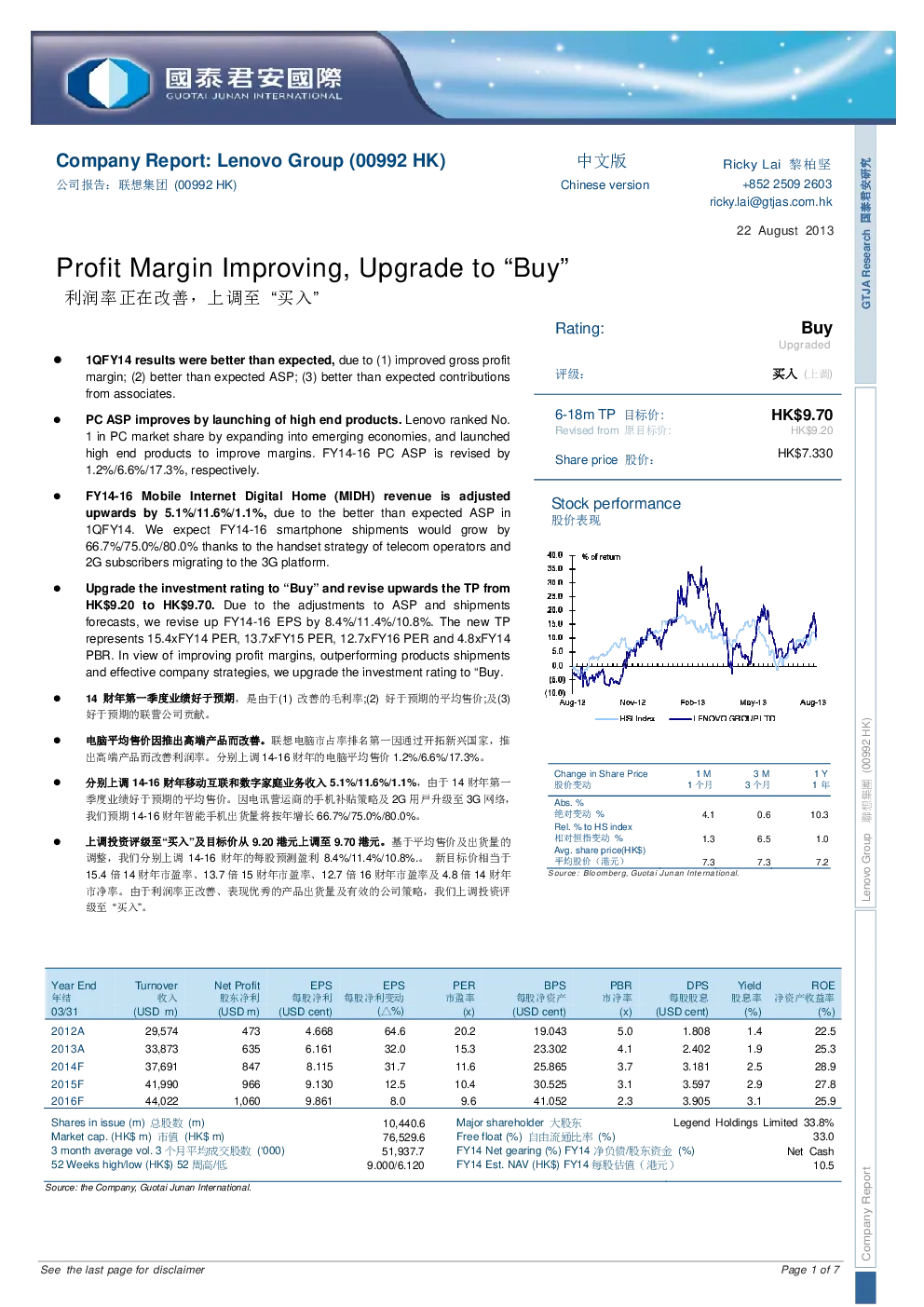Click the Change in Share Price header
Viewport: 924px width, 1307px height.
(600, 773)
